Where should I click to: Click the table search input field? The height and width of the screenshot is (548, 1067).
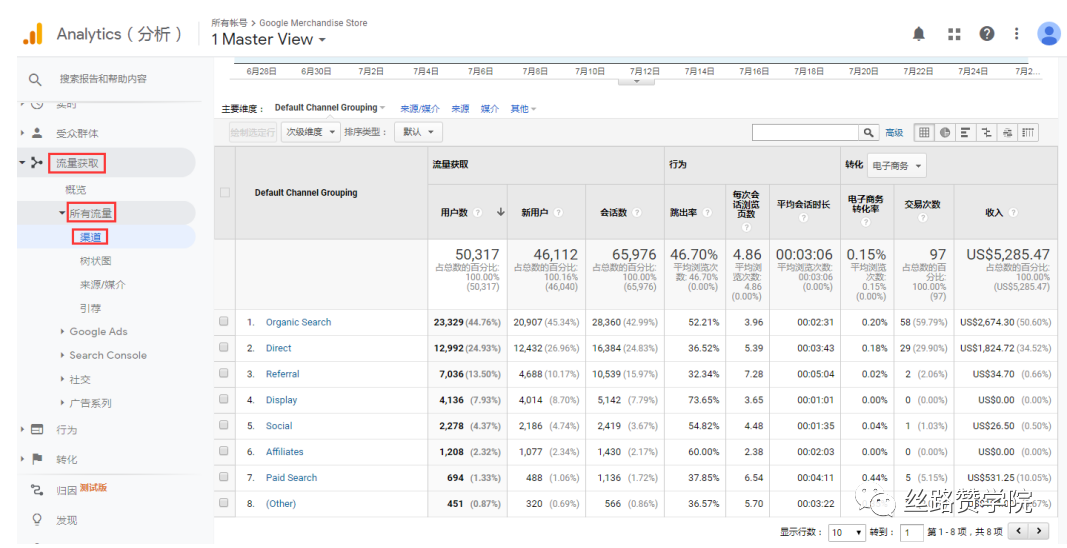(x=806, y=133)
